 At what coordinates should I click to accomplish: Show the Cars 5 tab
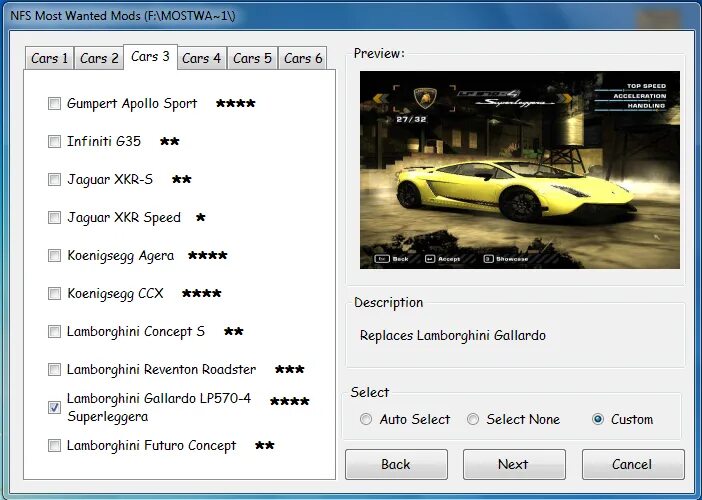point(253,58)
